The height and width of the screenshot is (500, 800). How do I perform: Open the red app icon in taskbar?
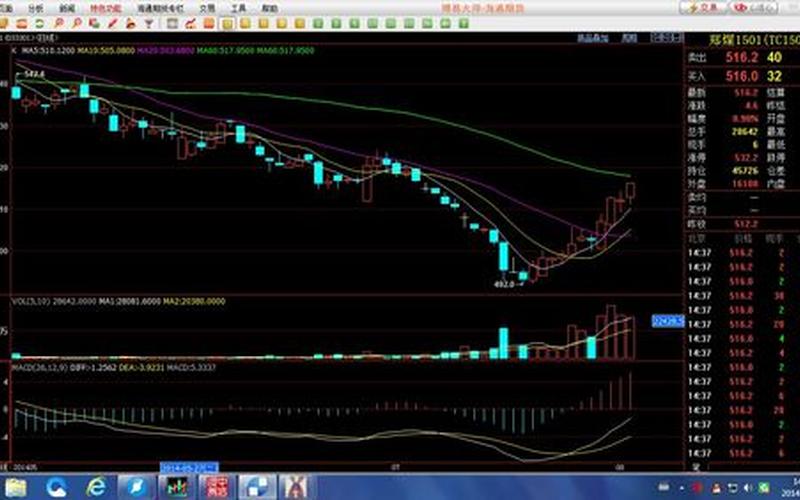tap(216, 487)
